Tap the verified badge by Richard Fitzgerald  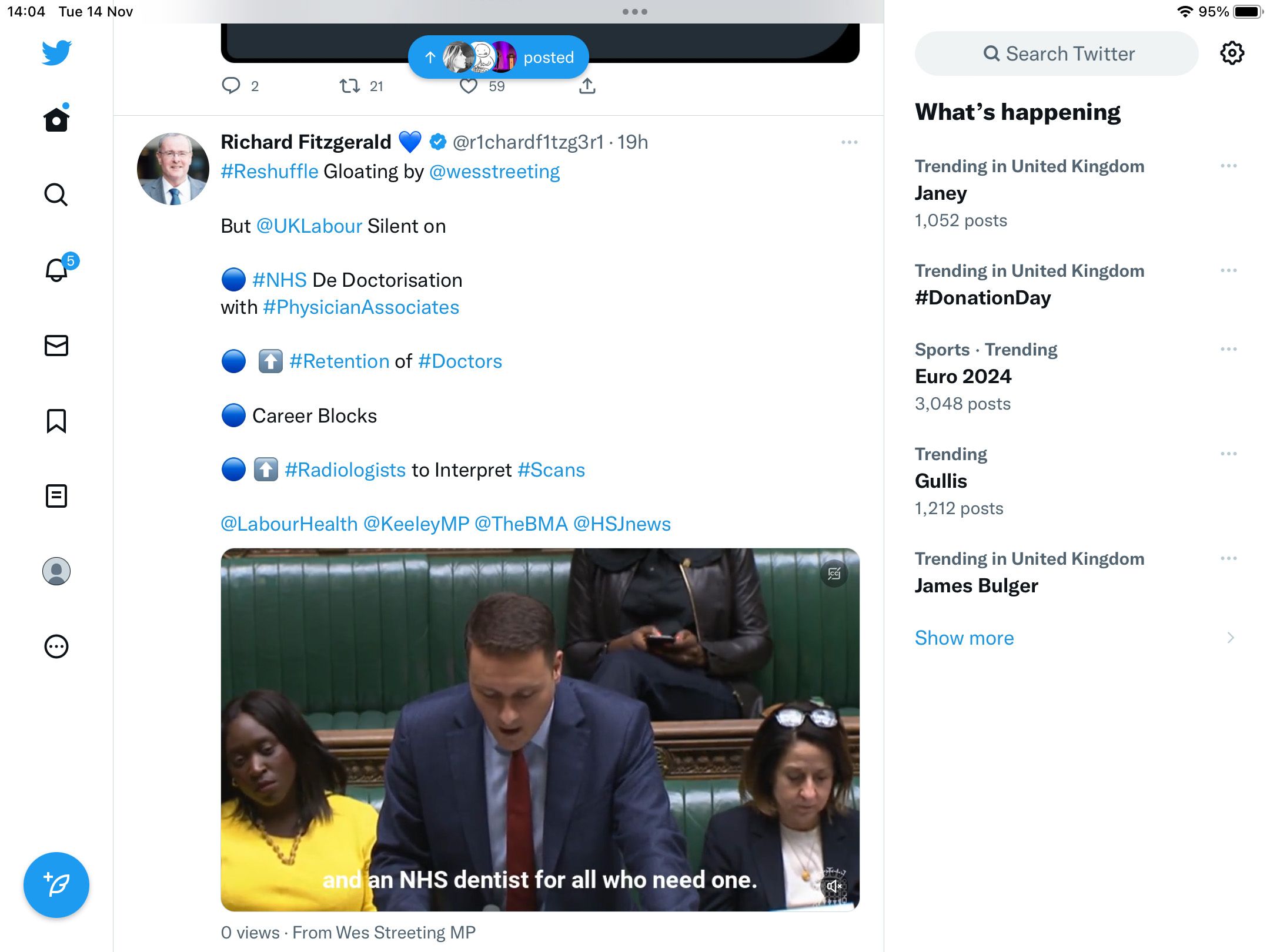coord(438,142)
